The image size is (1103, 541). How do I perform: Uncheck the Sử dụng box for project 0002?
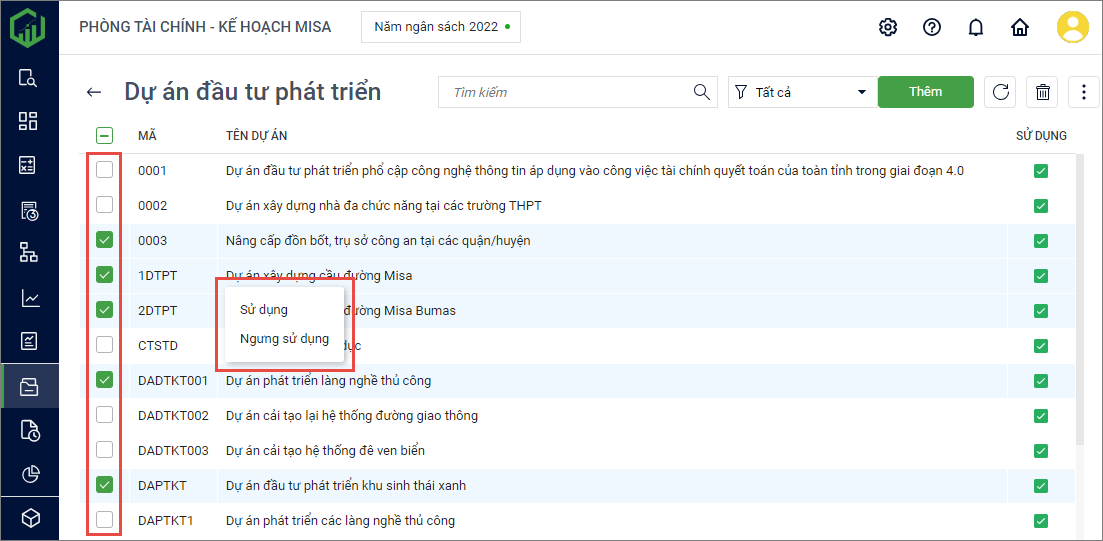point(1041,206)
